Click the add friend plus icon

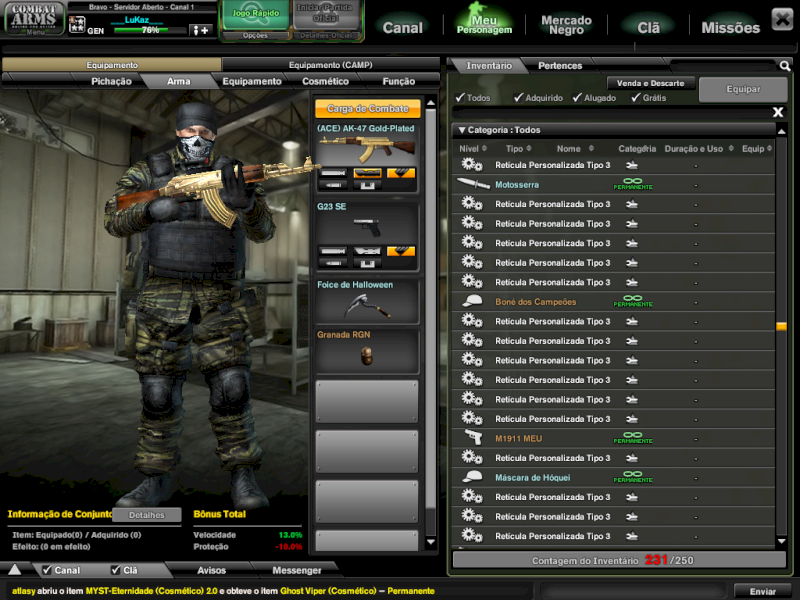coord(201,30)
